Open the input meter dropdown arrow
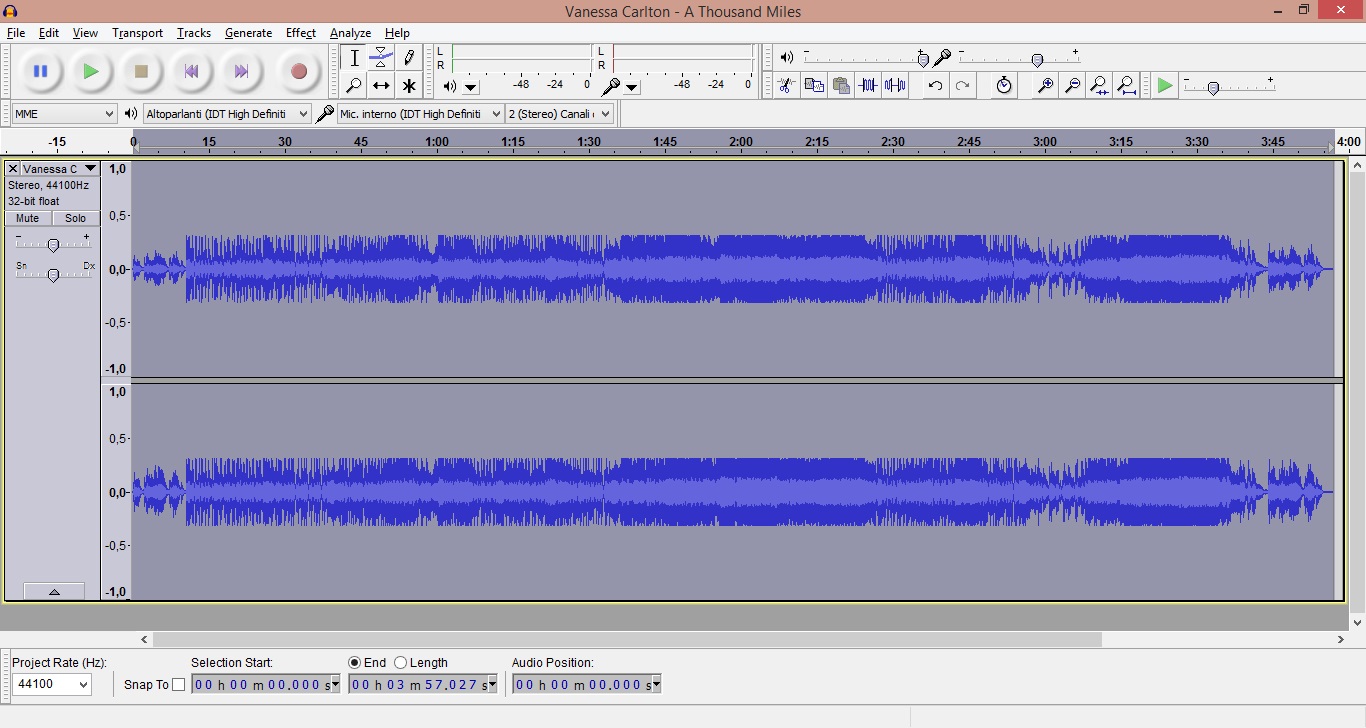The image size is (1366, 728). pyautogui.click(x=632, y=87)
